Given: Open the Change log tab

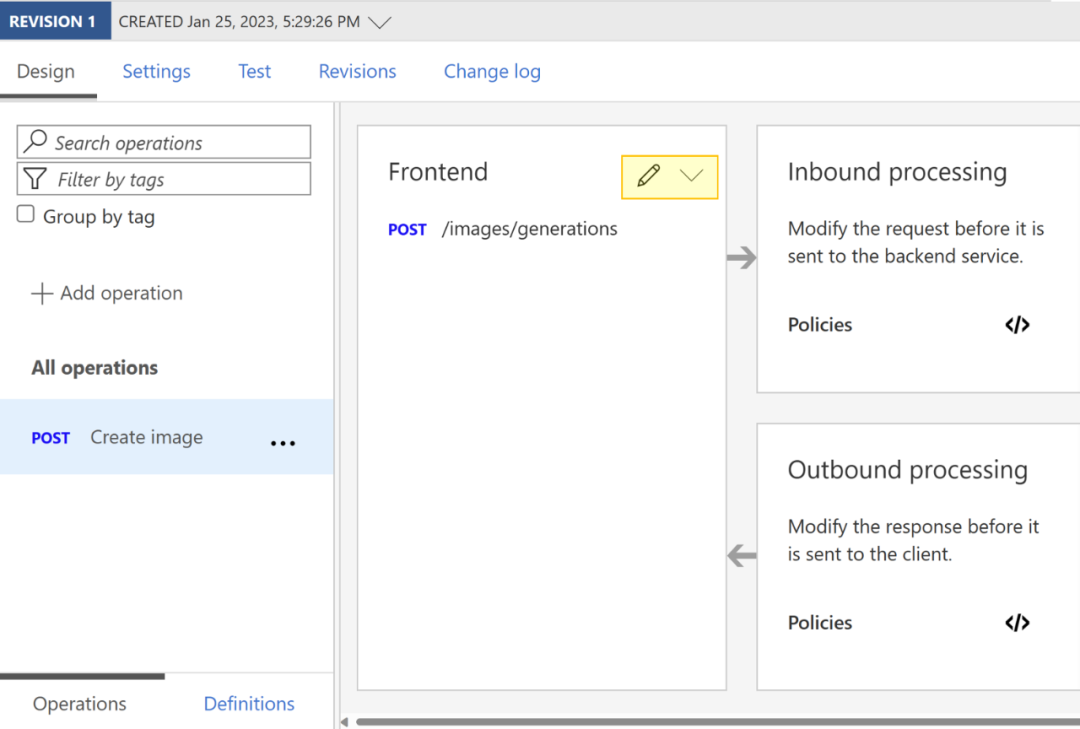Looking at the screenshot, I should pyautogui.click(x=492, y=71).
